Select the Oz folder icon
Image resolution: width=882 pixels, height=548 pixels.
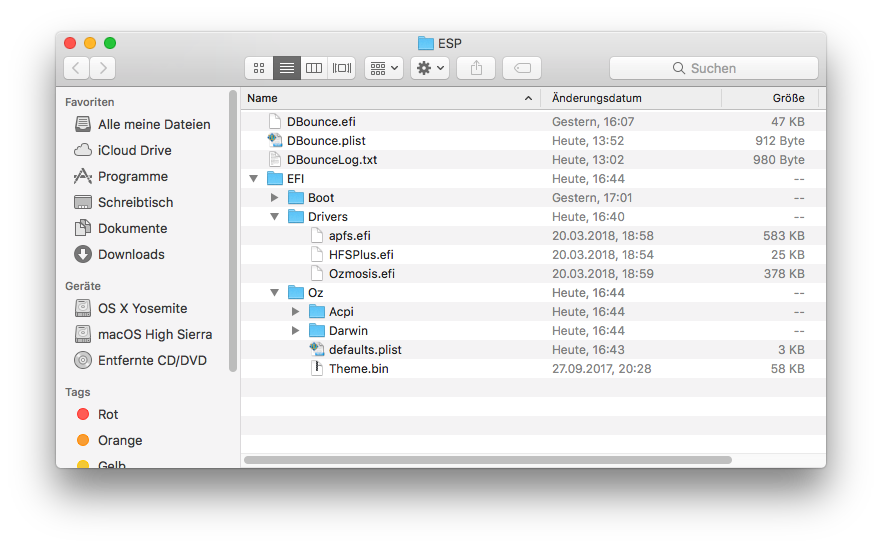(x=296, y=293)
